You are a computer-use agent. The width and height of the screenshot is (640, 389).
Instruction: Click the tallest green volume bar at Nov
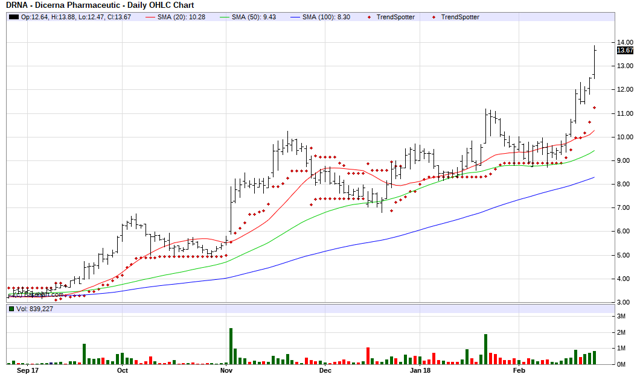[231, 346]
